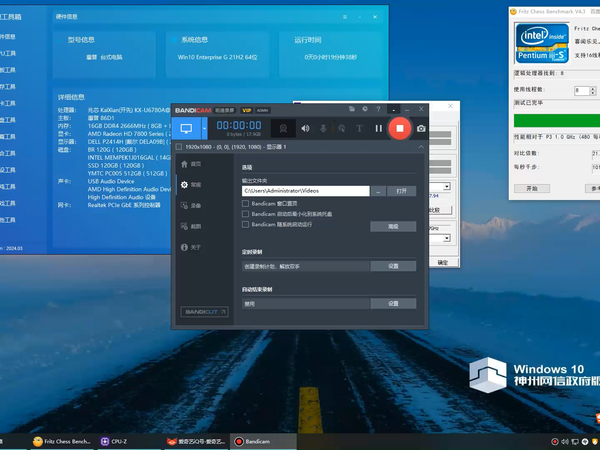The image size is (600, 450).
Task: Enable Bandicam window always on top checkbox
Action: pos(246,204)
